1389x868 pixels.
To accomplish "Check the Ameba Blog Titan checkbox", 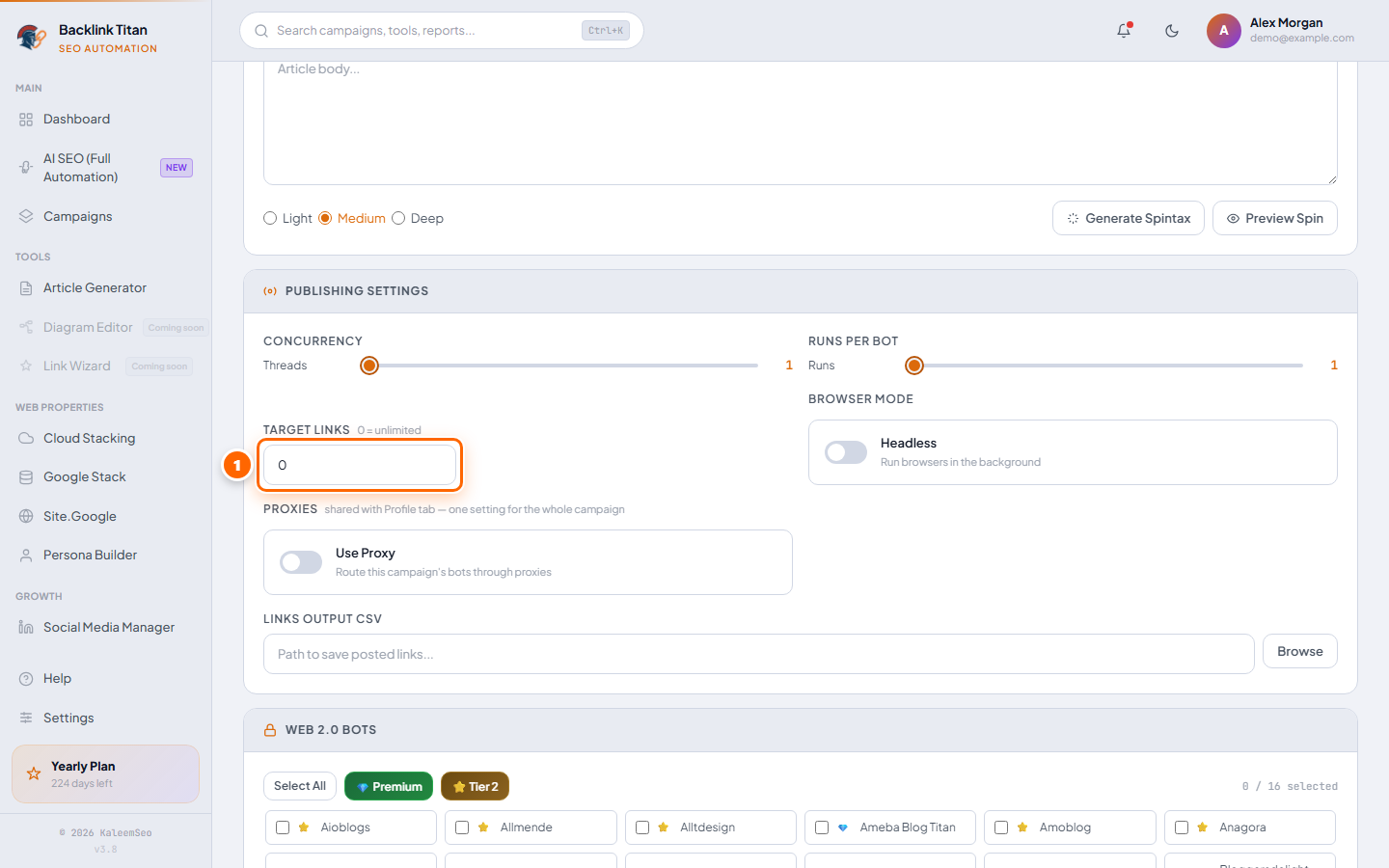I will tap(822, 827).
